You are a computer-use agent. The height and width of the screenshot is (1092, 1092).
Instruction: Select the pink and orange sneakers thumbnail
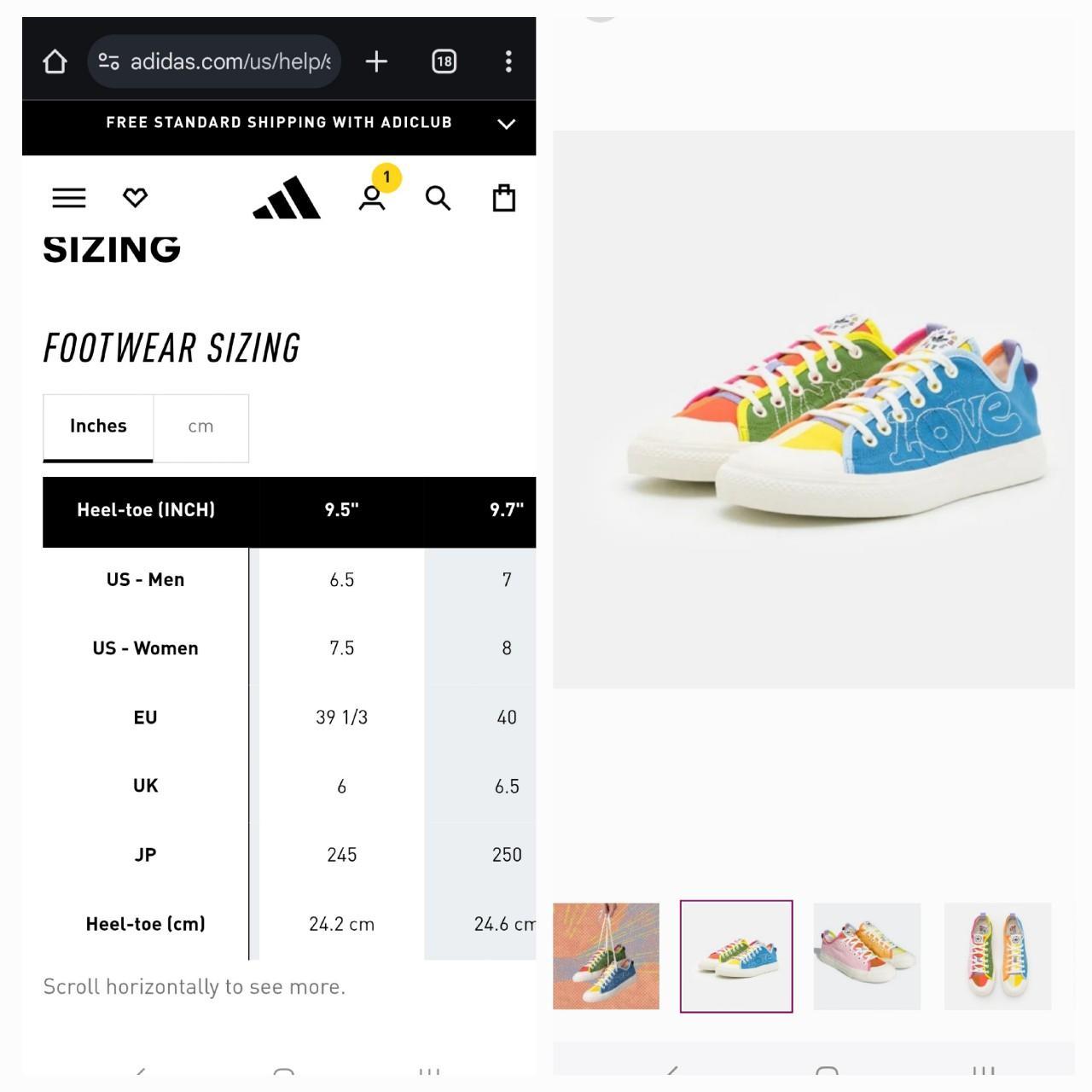coord(867,956)
